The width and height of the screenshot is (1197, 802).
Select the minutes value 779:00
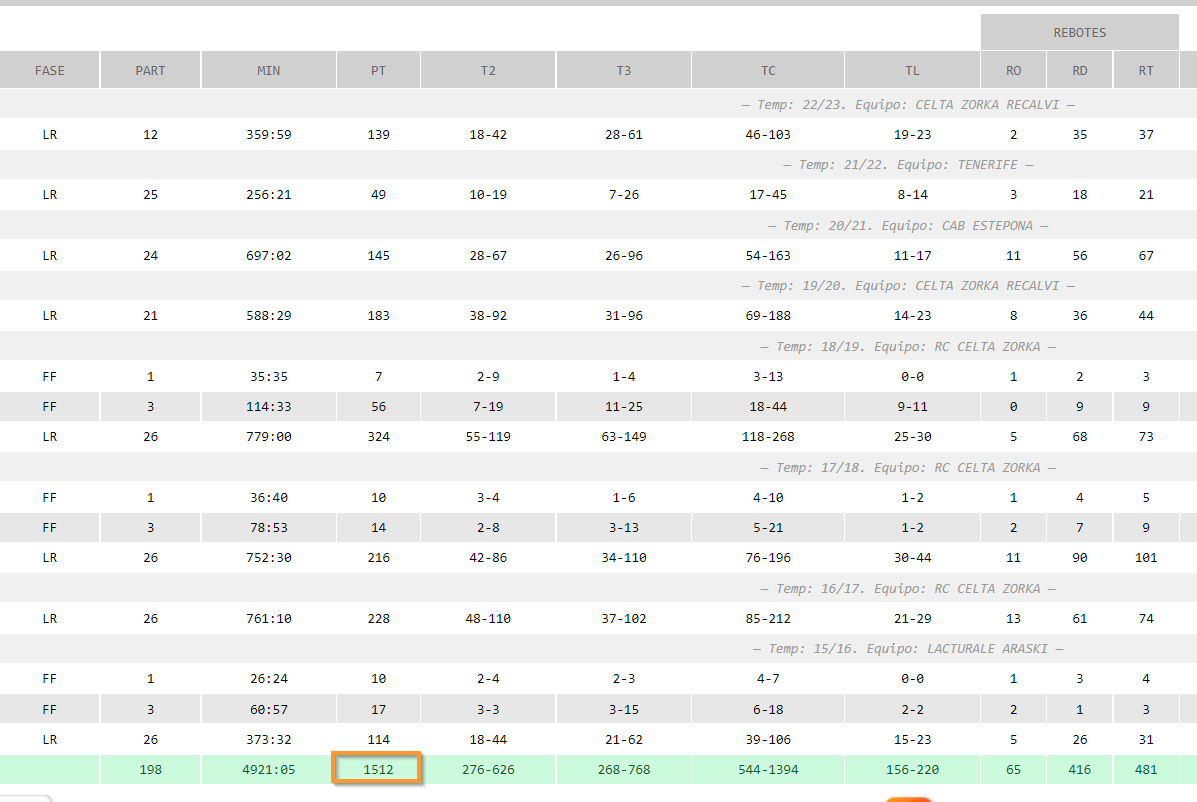269,436
